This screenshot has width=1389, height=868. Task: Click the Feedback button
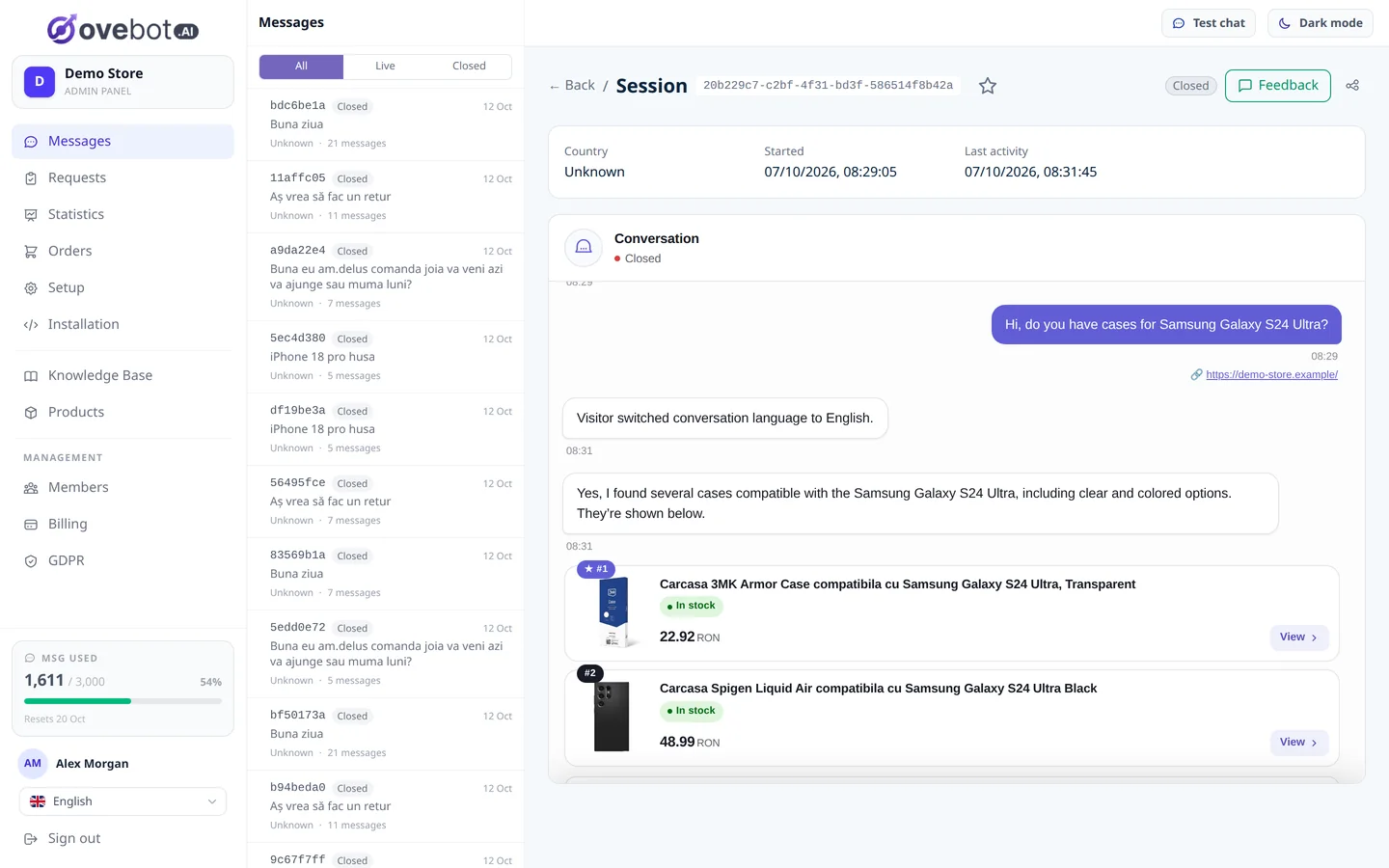pyautogui.click(x=1277, y=86)
